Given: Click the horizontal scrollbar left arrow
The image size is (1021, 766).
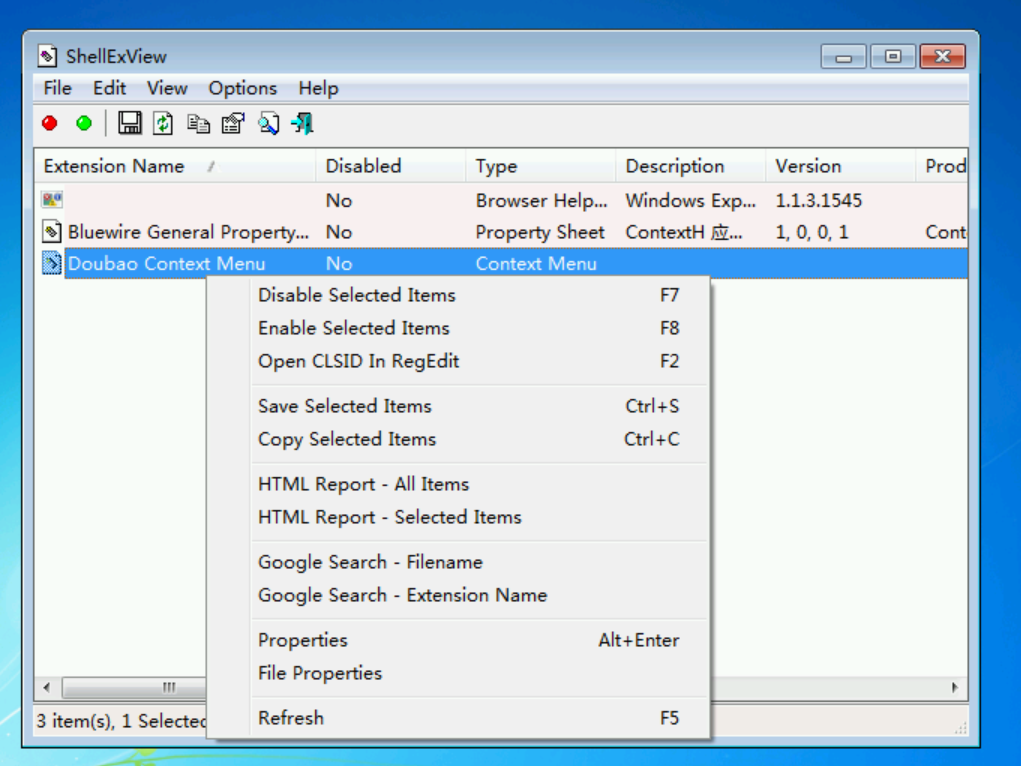Looking at the screenshot, I should pyautogui.click(x=47, y=687).
